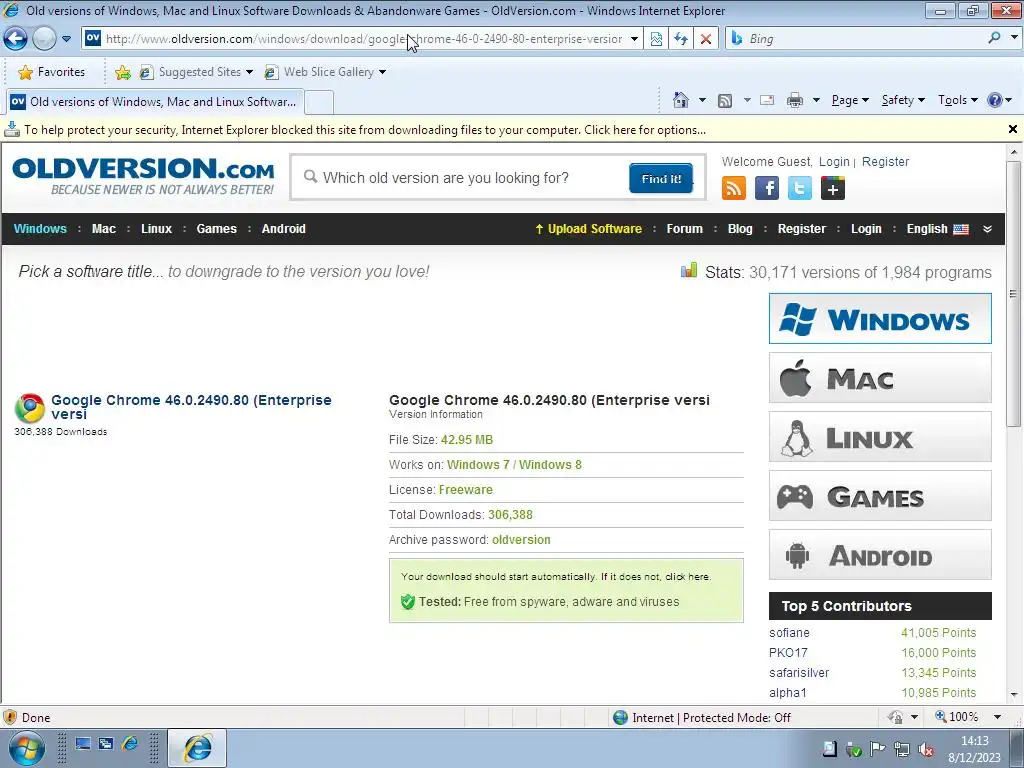Click the blocked download information bar
The width and height of the screenshot is (1024, 768).
[x=503, y=130]
